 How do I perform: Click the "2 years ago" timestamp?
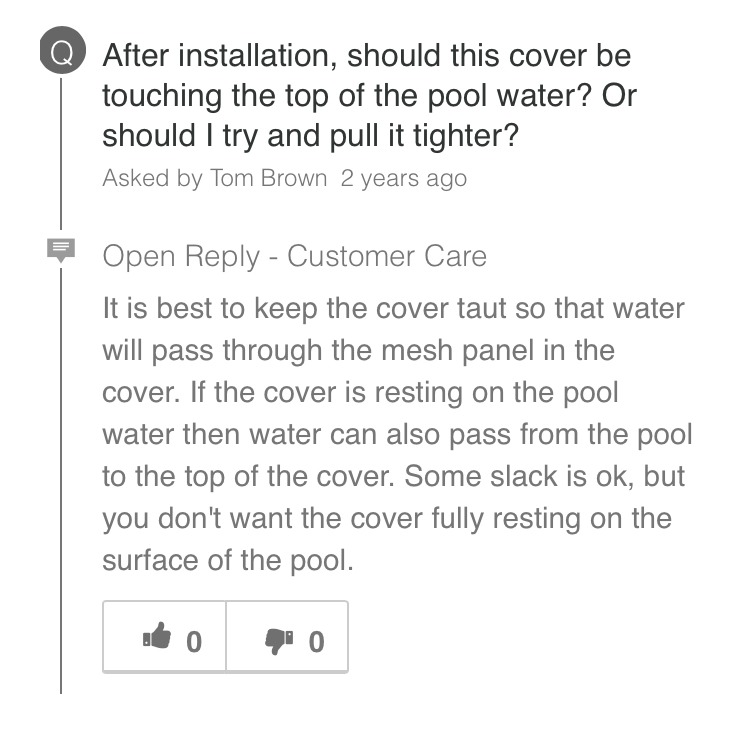[404, 179]
